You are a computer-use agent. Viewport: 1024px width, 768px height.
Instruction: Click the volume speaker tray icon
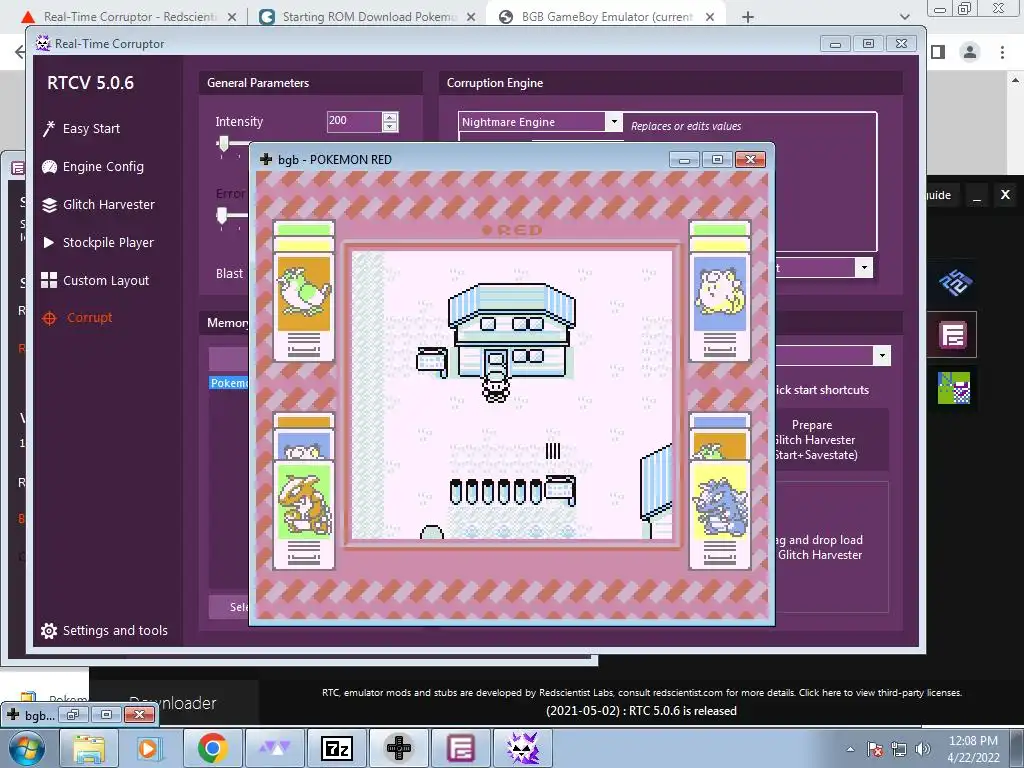click(923, 749)
